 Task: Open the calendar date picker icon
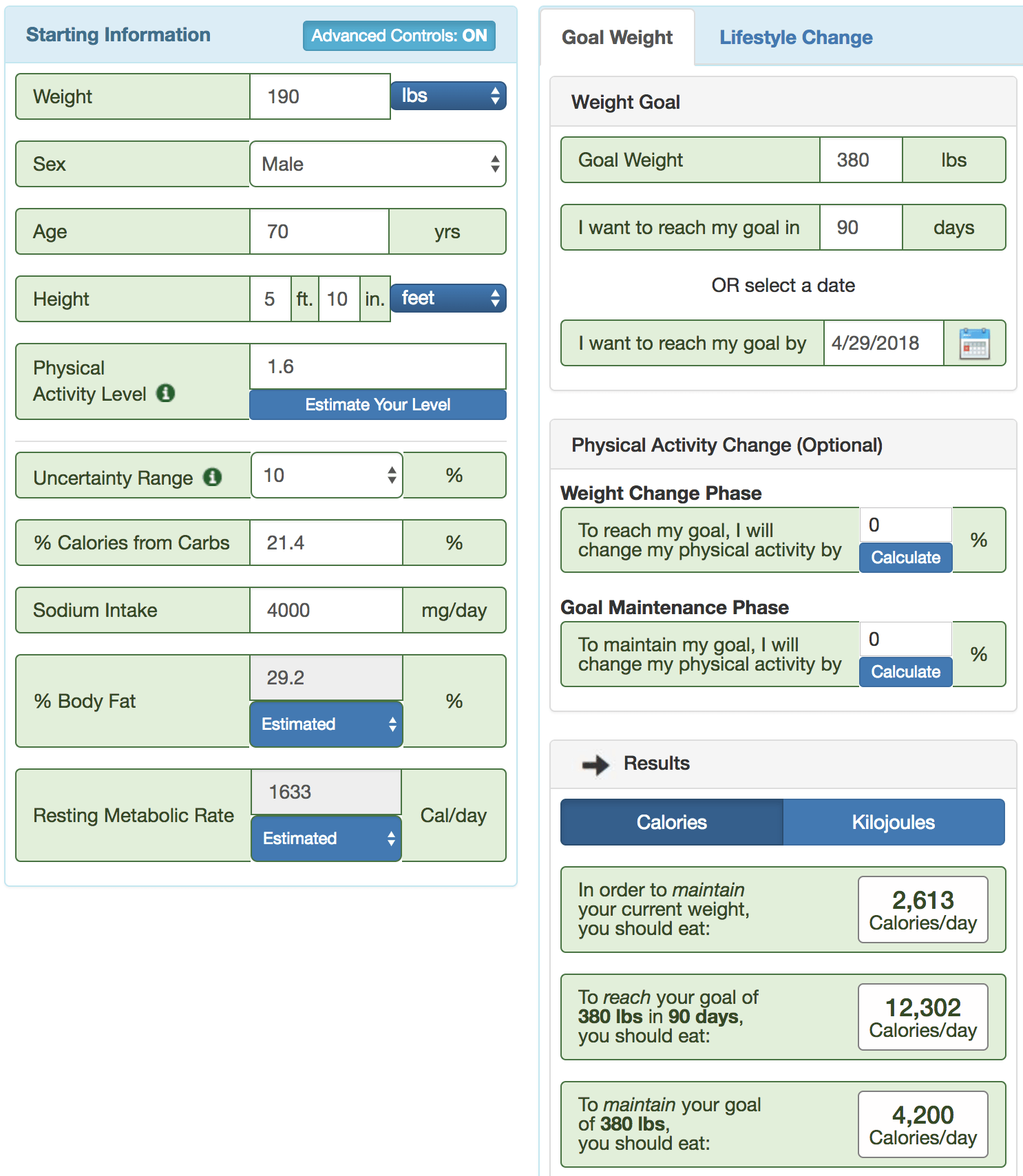974,344
